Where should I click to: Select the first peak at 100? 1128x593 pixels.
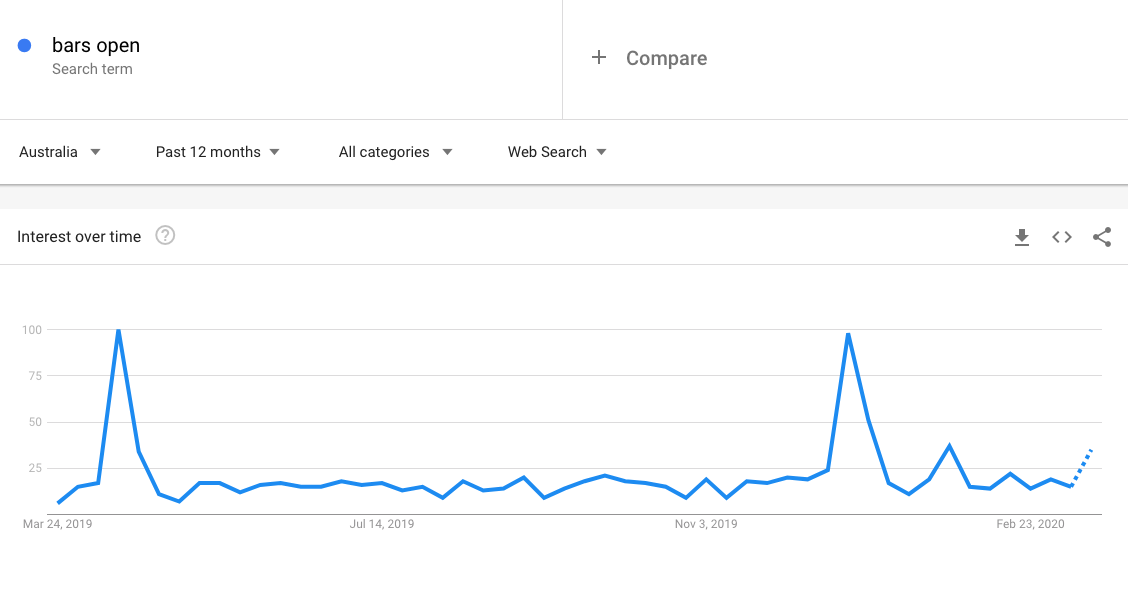(118, 330)
